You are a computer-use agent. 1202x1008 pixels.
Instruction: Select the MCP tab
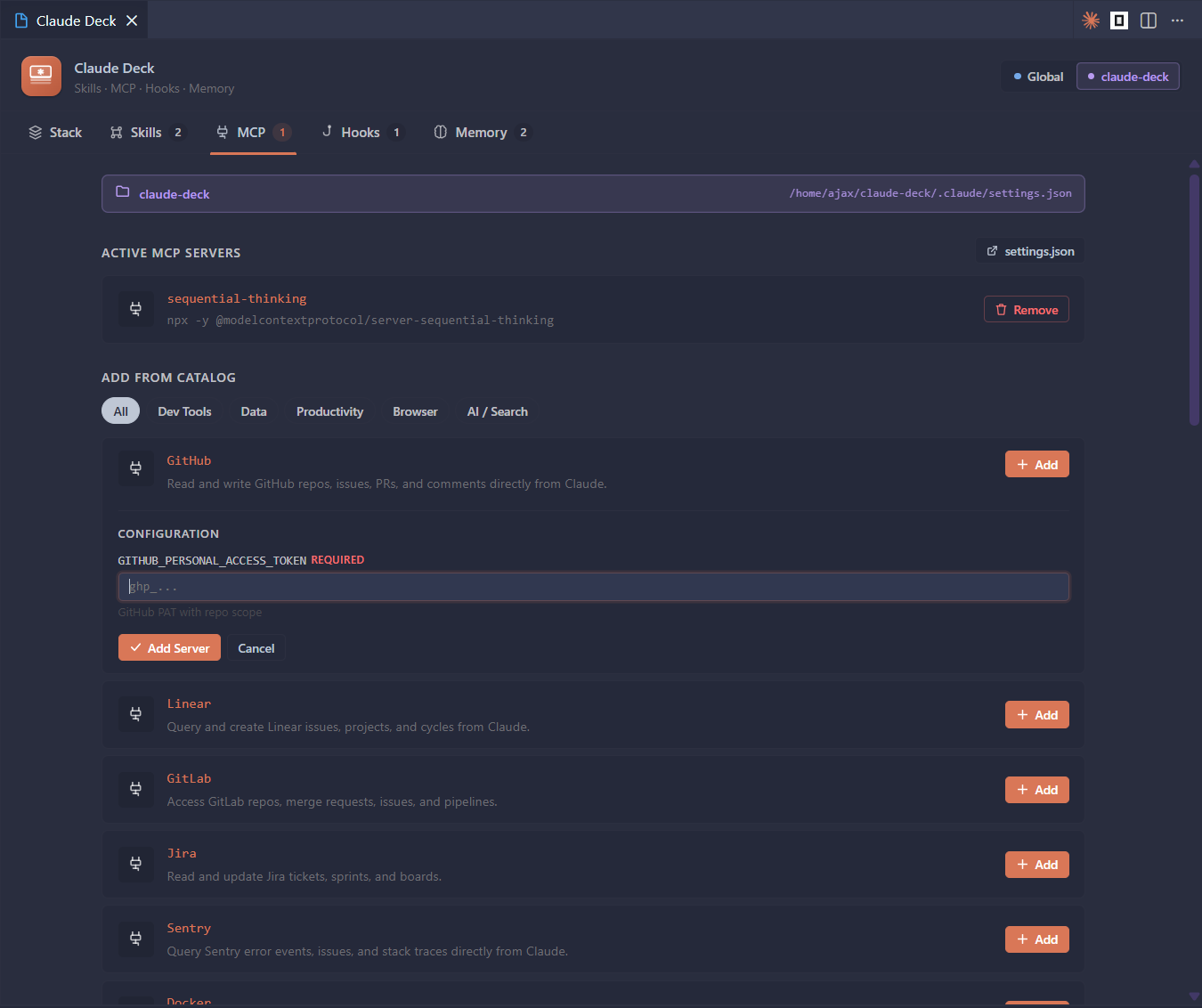253,133
